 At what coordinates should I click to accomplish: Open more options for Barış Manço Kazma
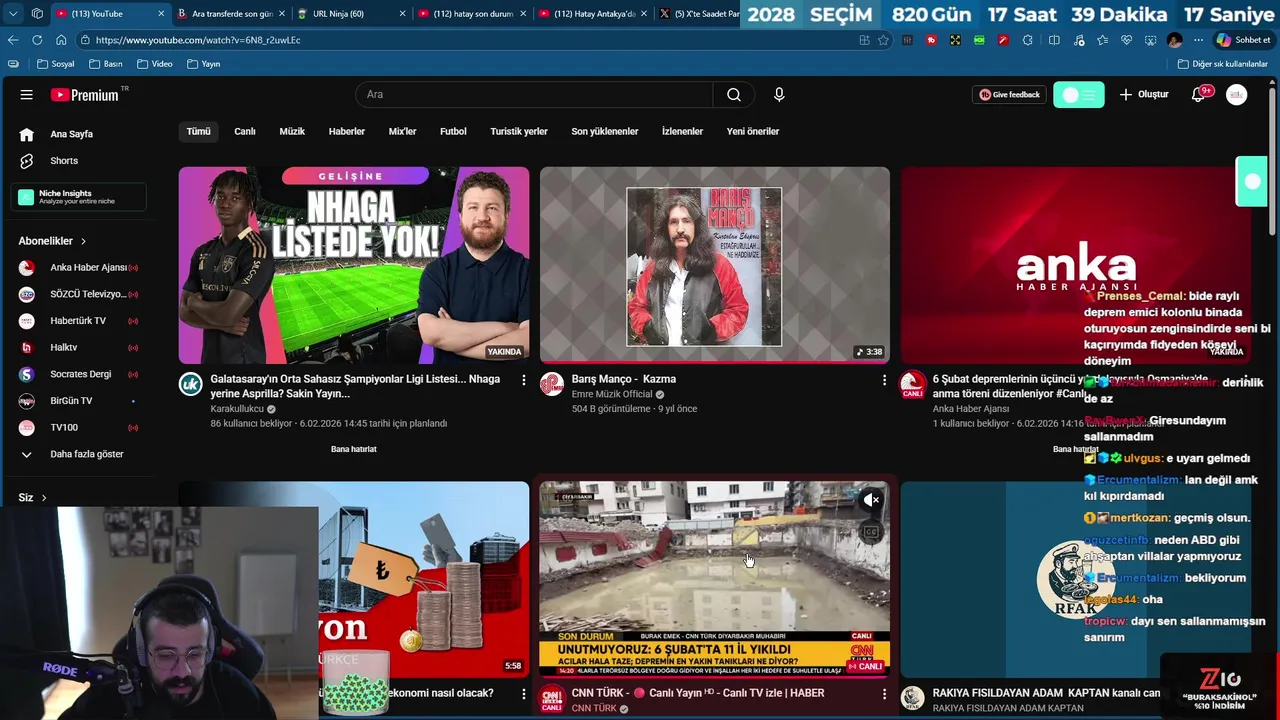[x=884, y=380]
